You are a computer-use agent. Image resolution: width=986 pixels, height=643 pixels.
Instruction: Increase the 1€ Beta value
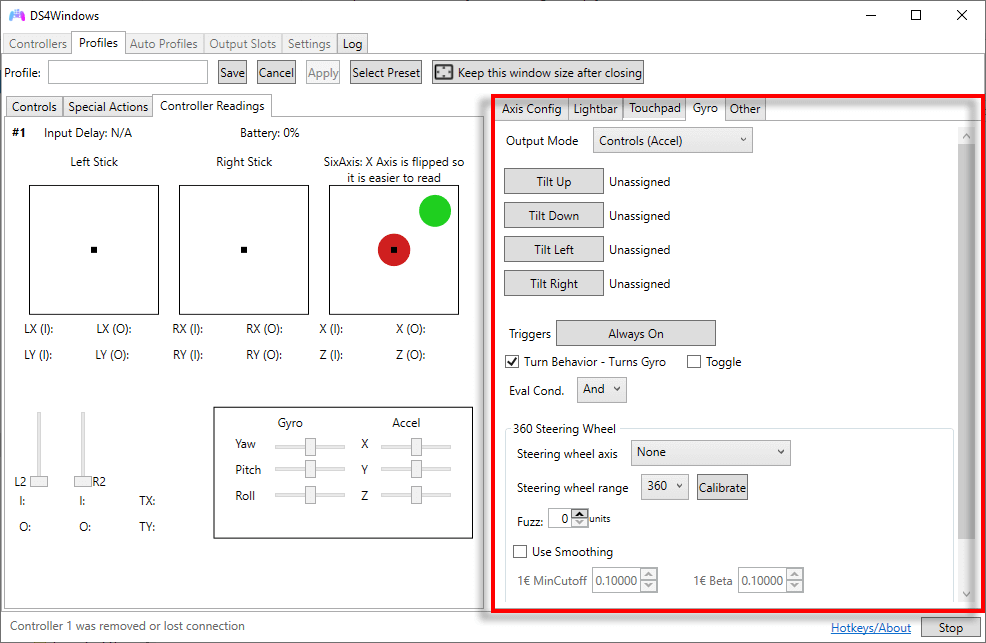click(795, 574)
